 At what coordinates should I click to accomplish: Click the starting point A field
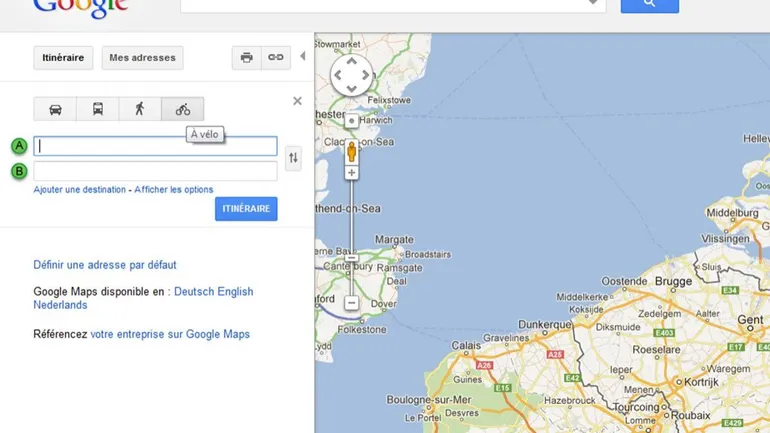pos(155,146)
